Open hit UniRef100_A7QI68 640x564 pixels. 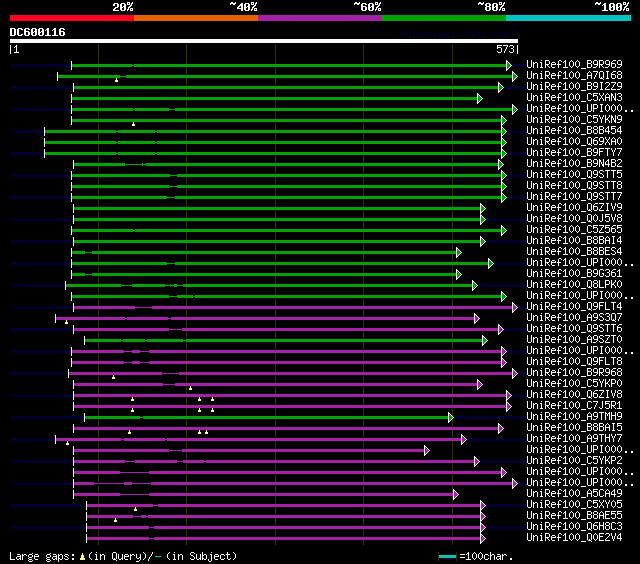pyautogui.click(x=574, y=75)
